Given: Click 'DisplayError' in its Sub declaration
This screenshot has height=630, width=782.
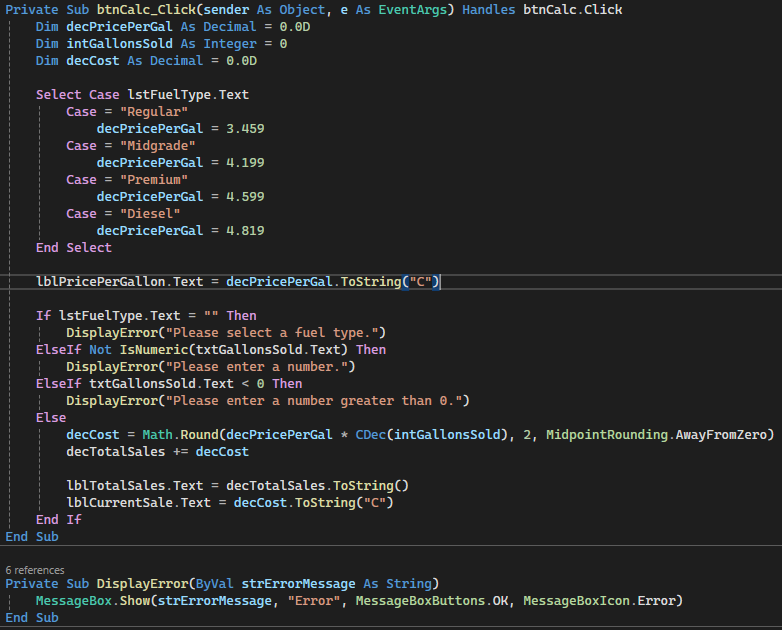Looking at the screenshot, I should click(x=142, y=584).
